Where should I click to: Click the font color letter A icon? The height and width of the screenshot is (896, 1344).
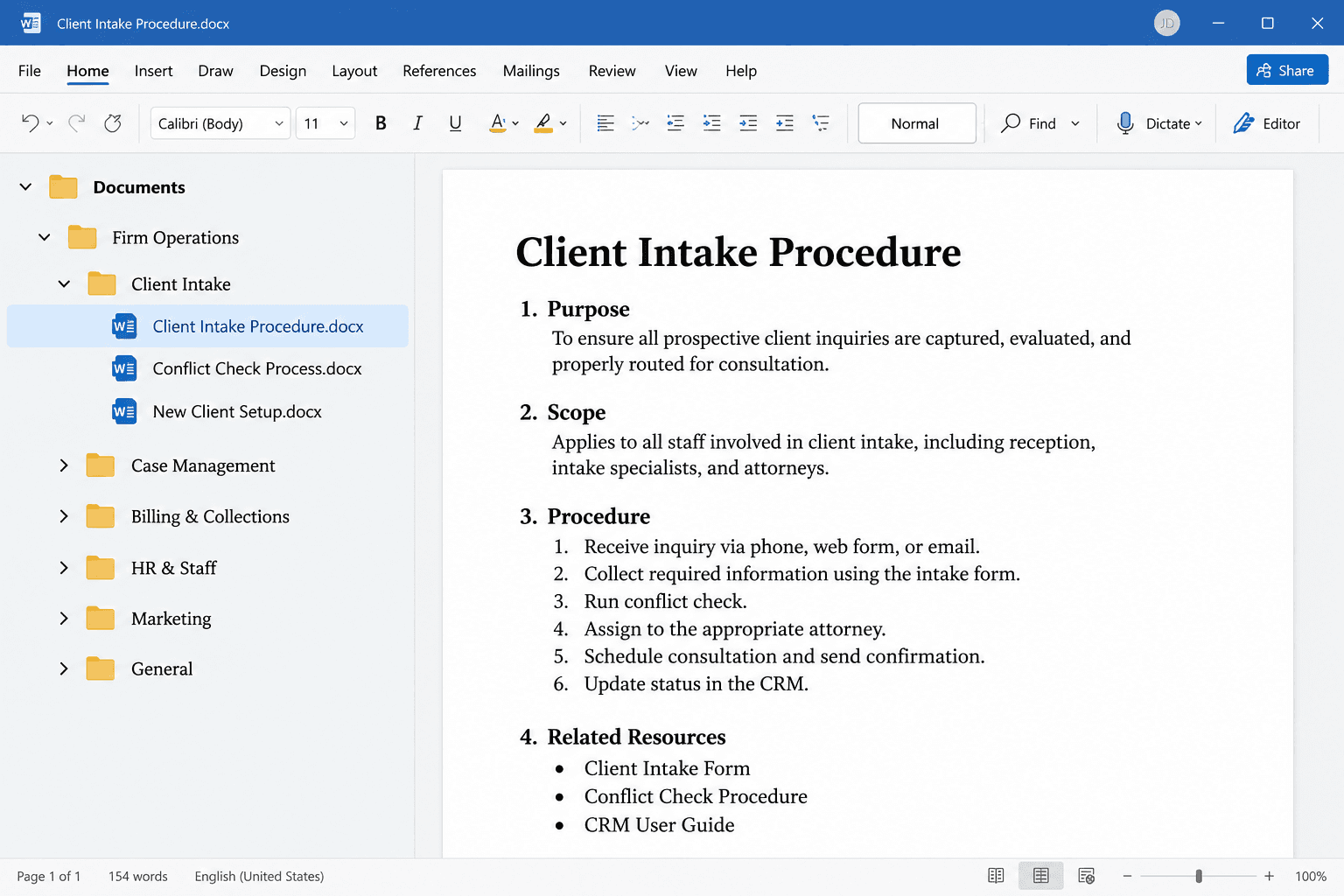coord(497,123)
